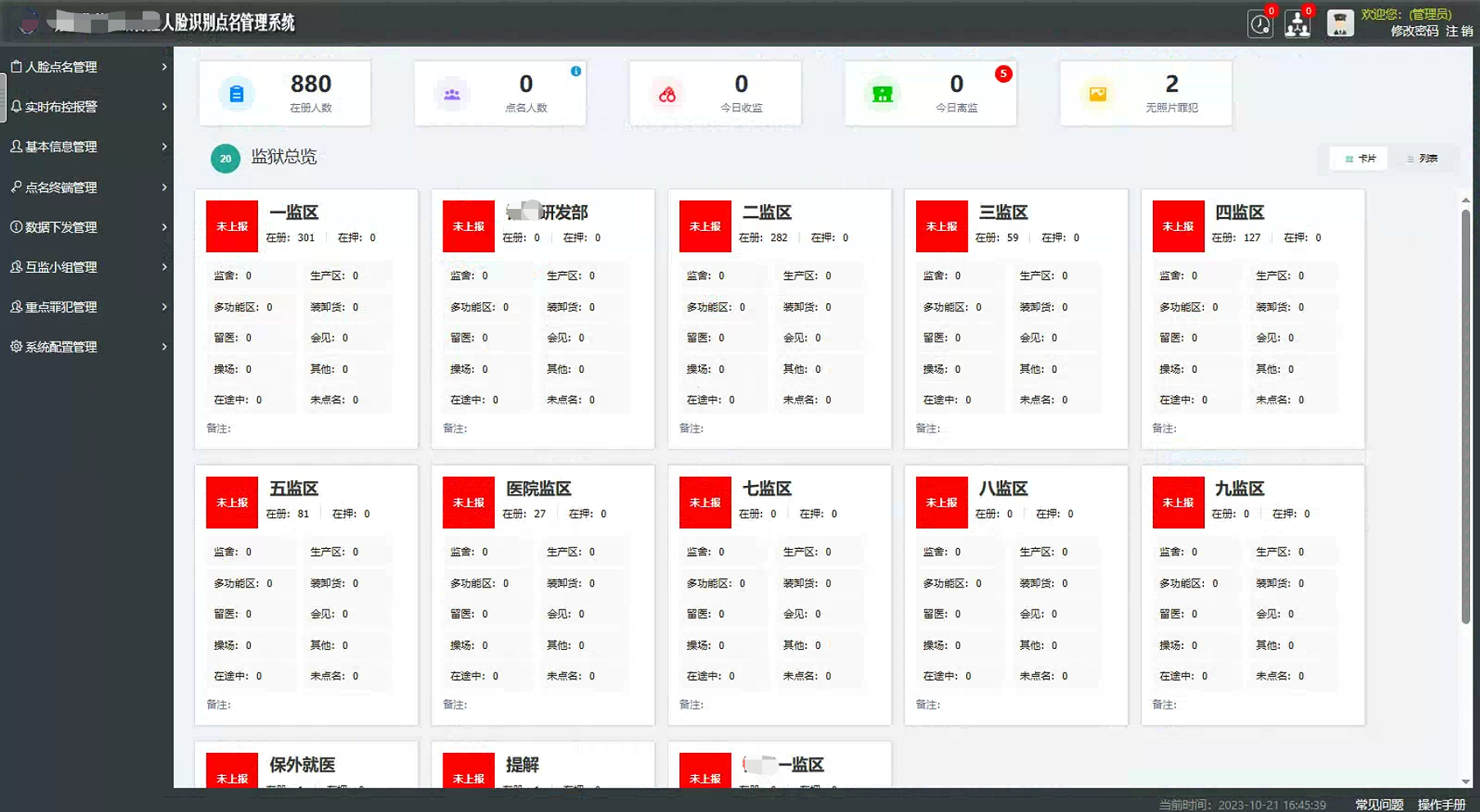Click the 未上报 status tile for 三监区
Viewport: 1480px width, 812px height.
[942, 226]
